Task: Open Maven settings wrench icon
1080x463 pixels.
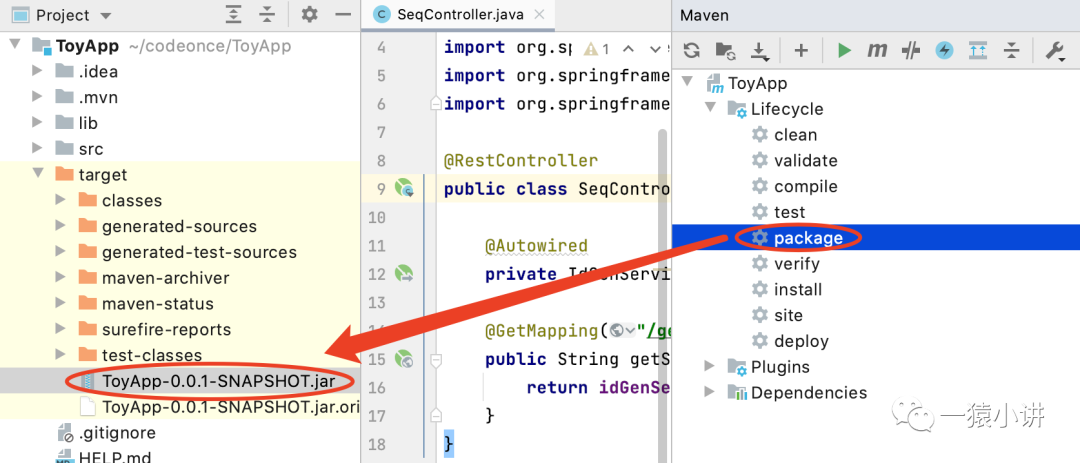Action: (x=1055, y=50)
